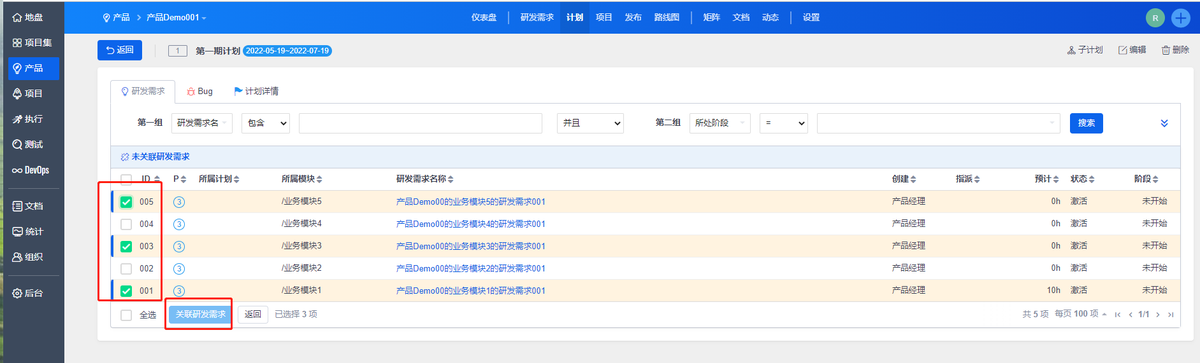Click the 产品 breadcrumb in the header
Image resolution: width=1200 pixels, height=363 pixels.
[x=118, y=18]
